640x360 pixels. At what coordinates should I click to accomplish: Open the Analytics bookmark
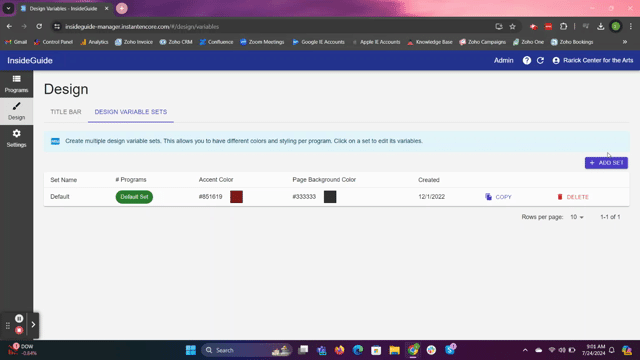coord(94,42)
